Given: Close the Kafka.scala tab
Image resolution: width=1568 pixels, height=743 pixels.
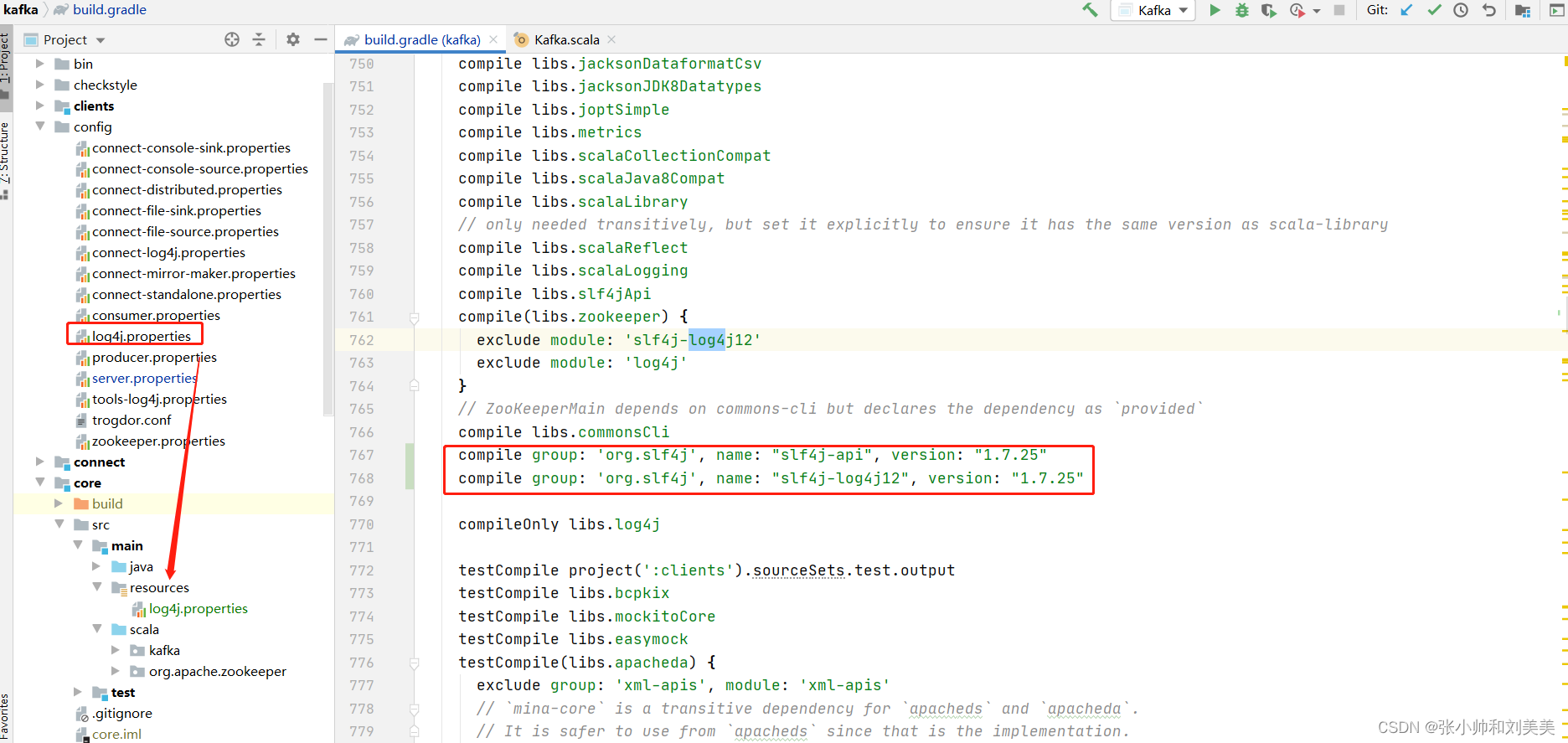Looking at the screenshot, I should pos(611,39).
